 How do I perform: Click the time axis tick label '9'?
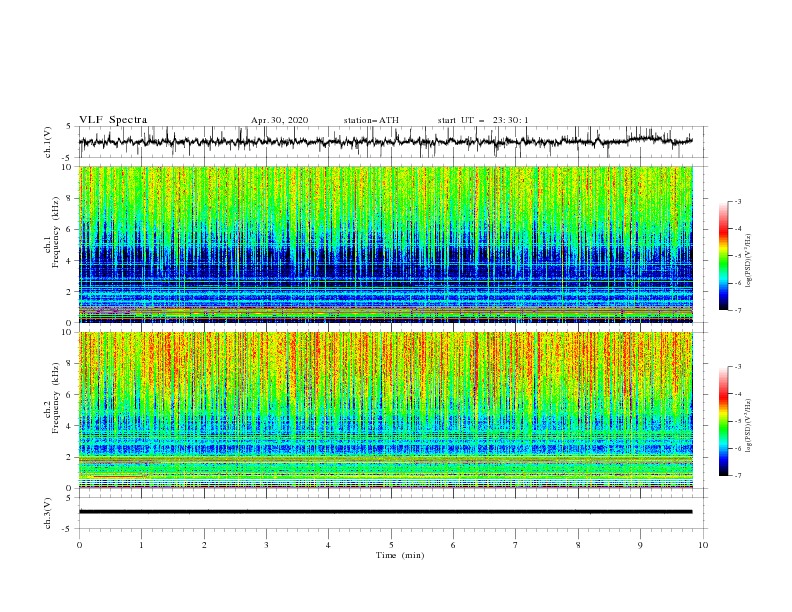(640, 545)
